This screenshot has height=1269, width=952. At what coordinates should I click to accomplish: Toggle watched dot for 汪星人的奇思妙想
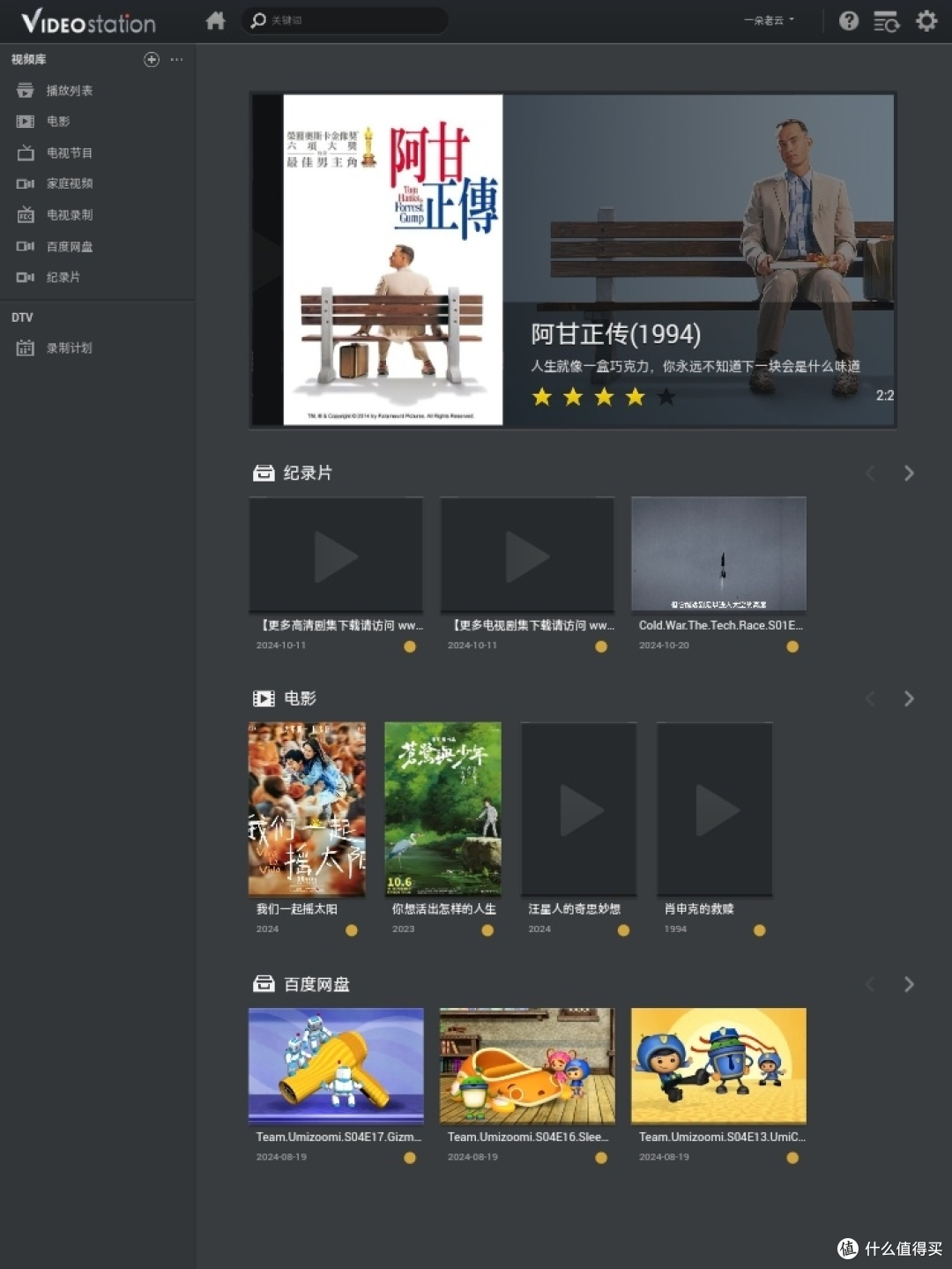pyautogui.click(x=624, y=930)
